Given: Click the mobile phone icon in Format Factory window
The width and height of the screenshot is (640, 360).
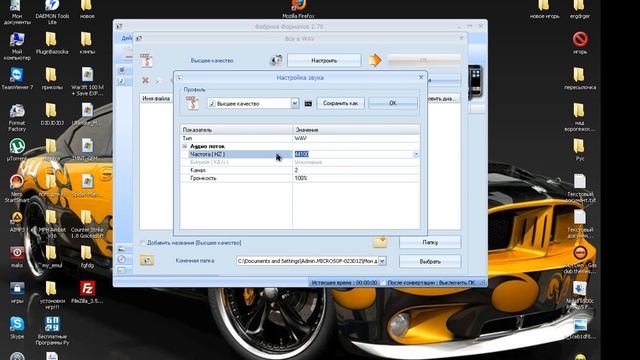Looking at the screenshot, I should click(476, 81).
